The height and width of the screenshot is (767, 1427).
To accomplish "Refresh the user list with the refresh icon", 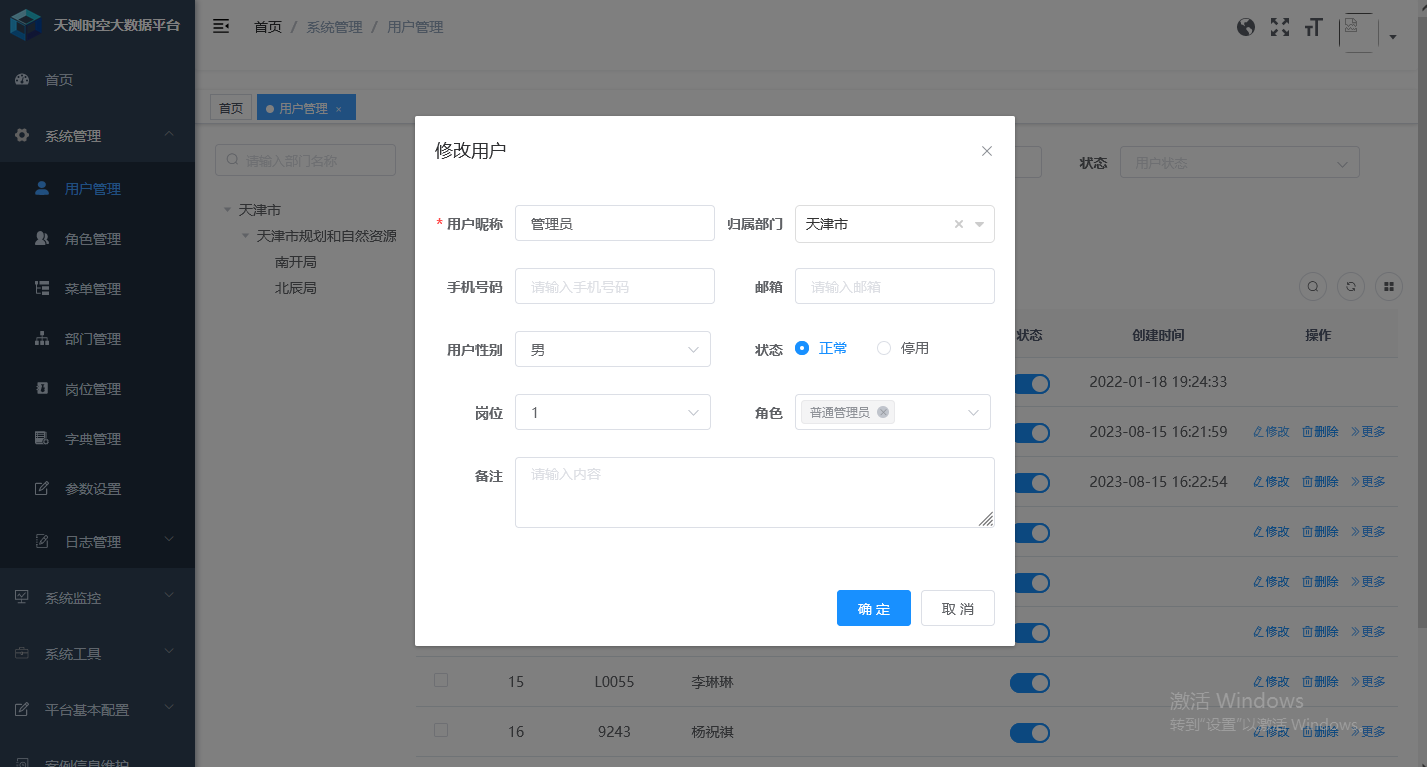I will (1350, 286).
